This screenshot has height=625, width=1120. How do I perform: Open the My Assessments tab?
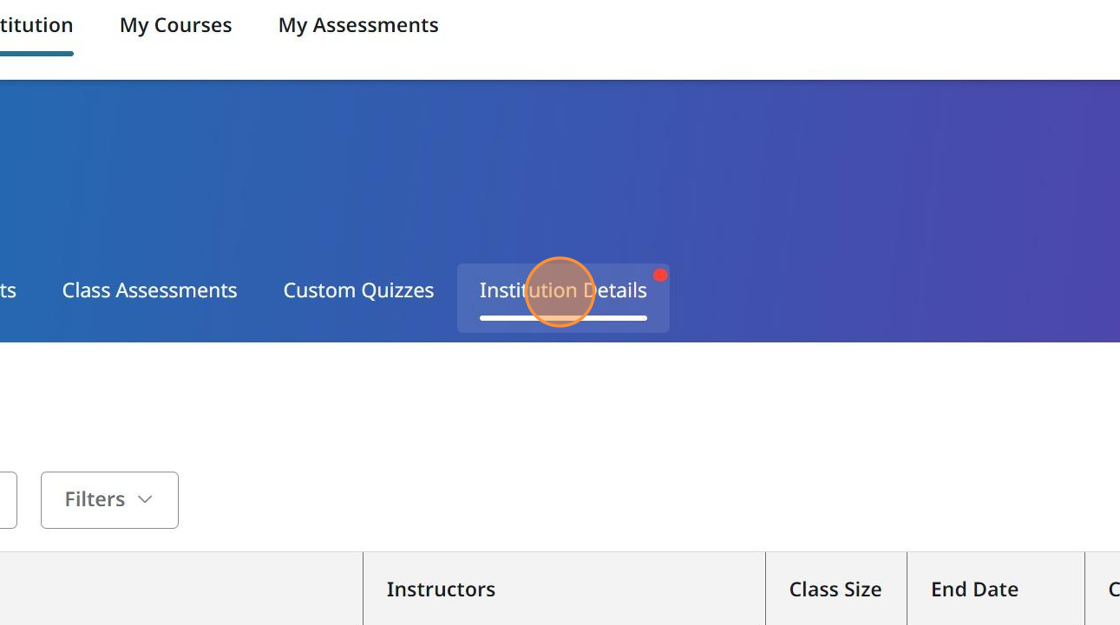(x=358, y=25)
